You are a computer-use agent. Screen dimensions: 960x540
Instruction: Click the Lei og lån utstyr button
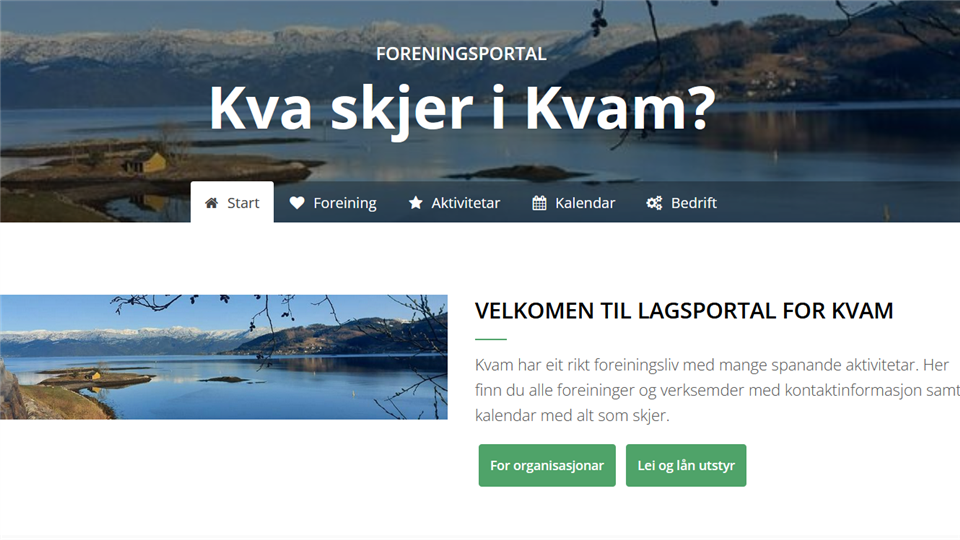pyautogui.click(x=686, y=465)
